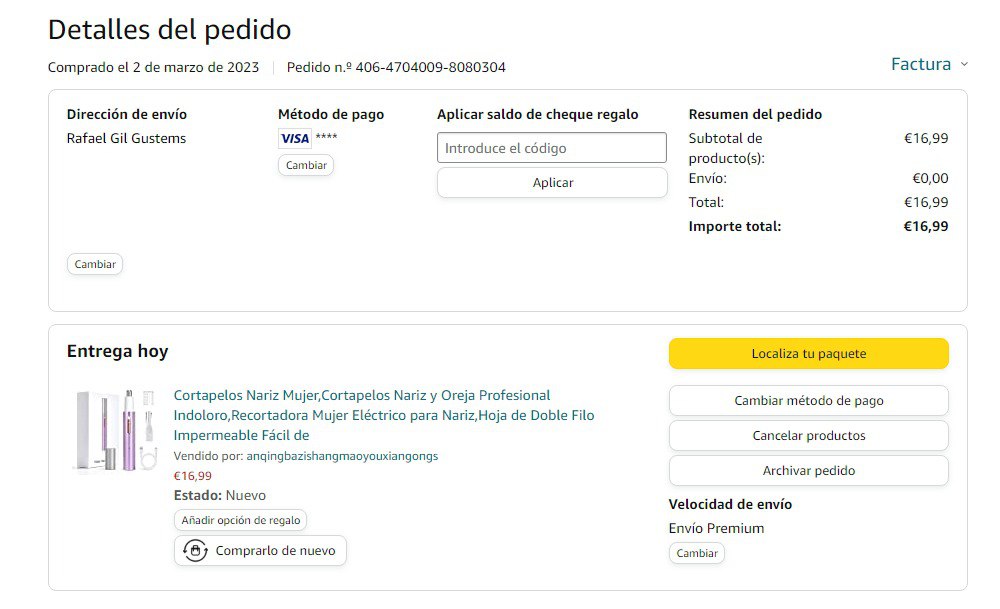Click Cambiar under Método de pago

pos(305,165)
